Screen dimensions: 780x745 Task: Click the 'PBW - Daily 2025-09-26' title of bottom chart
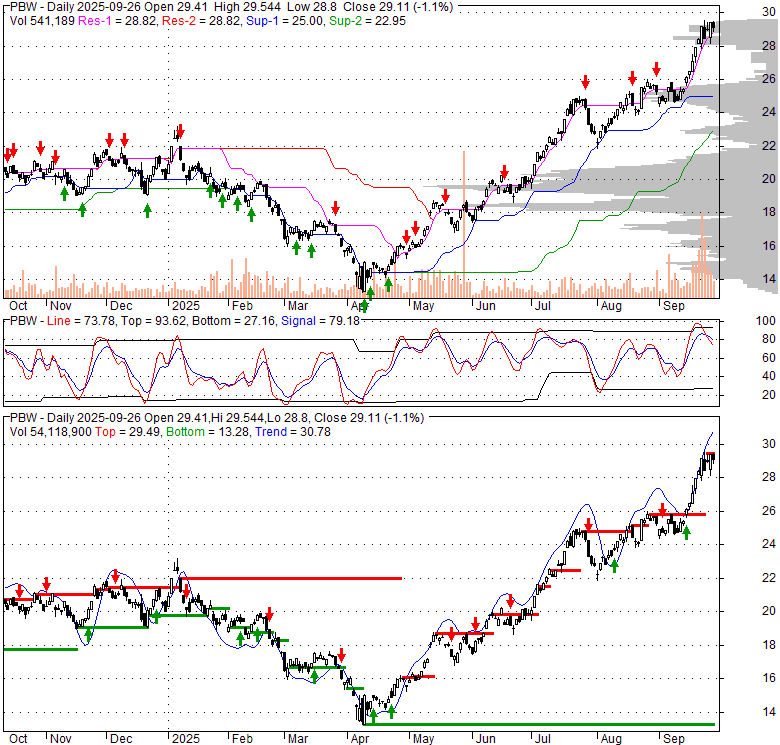[x=73, y=418]
